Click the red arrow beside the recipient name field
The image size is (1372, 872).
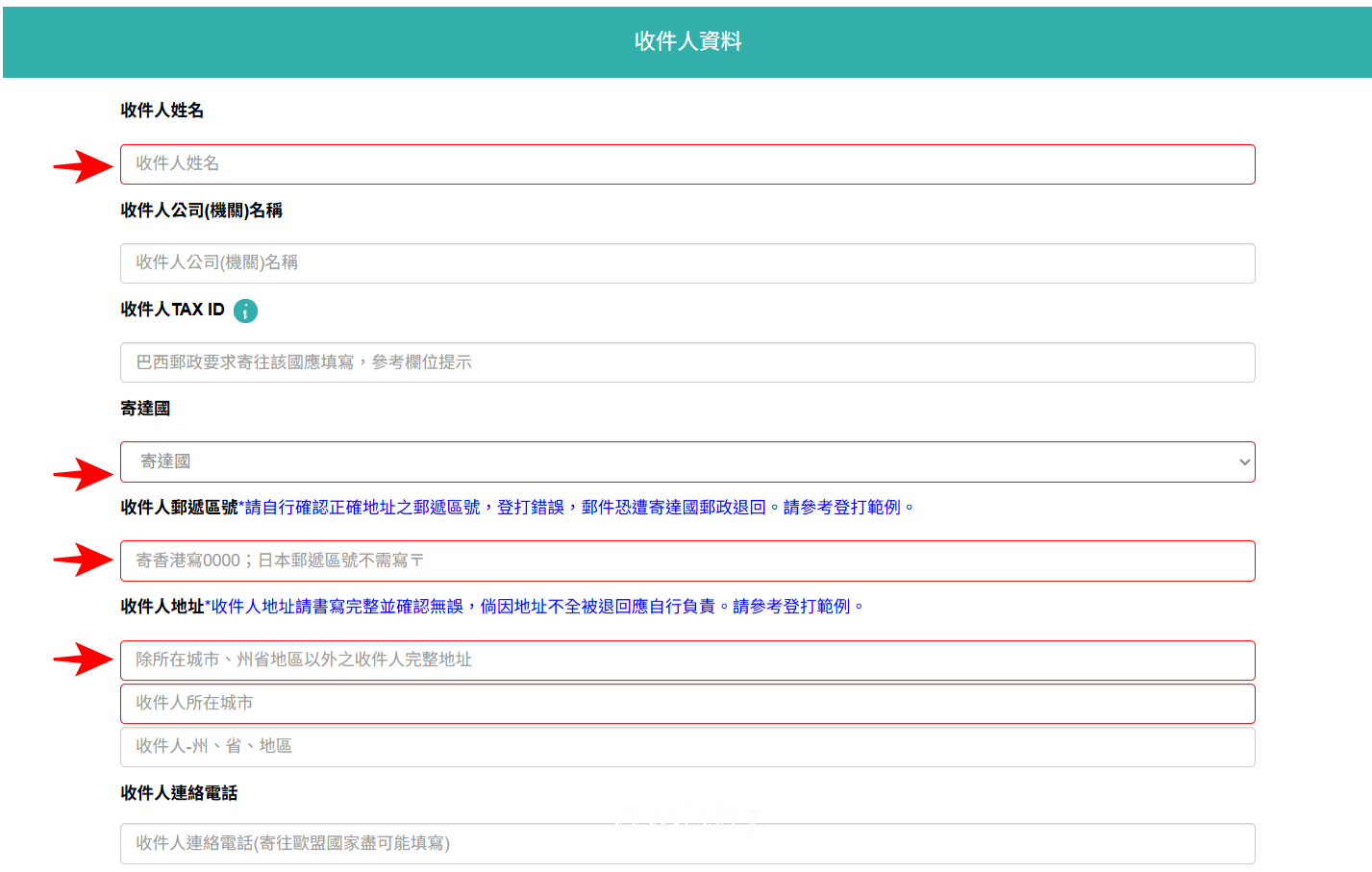click(x=83, y=166)
